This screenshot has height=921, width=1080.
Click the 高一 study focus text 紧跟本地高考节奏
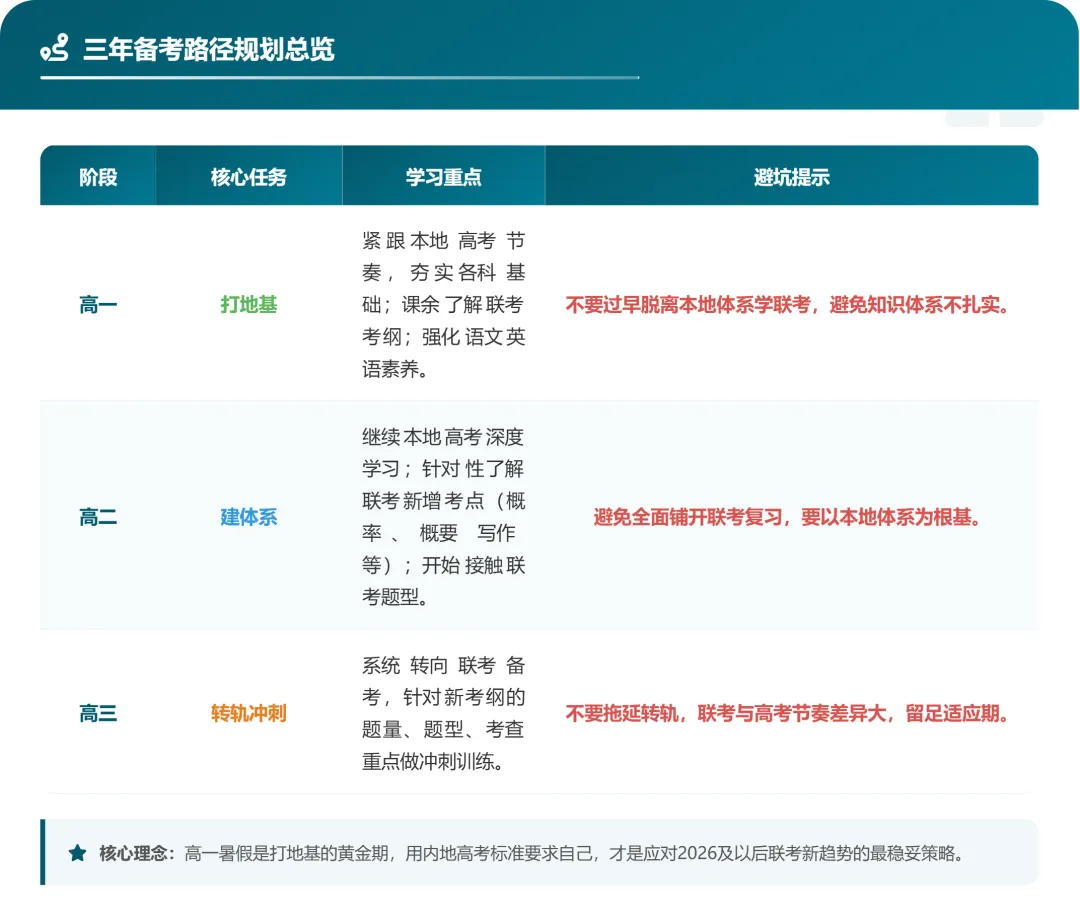point(444,256)
